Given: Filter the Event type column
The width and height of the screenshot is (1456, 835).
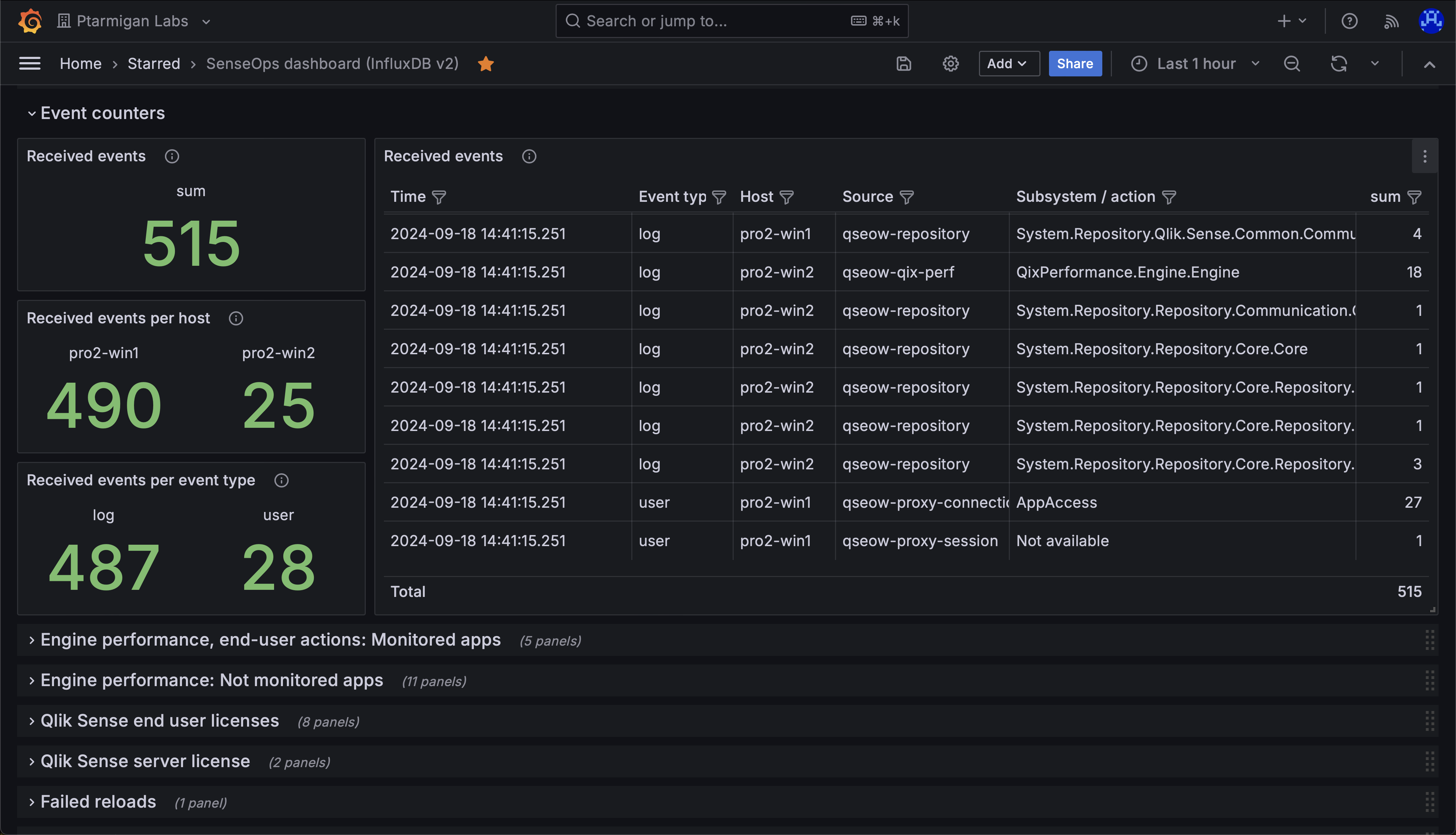Looking at the screenshot, I should (x=719, y=197).
